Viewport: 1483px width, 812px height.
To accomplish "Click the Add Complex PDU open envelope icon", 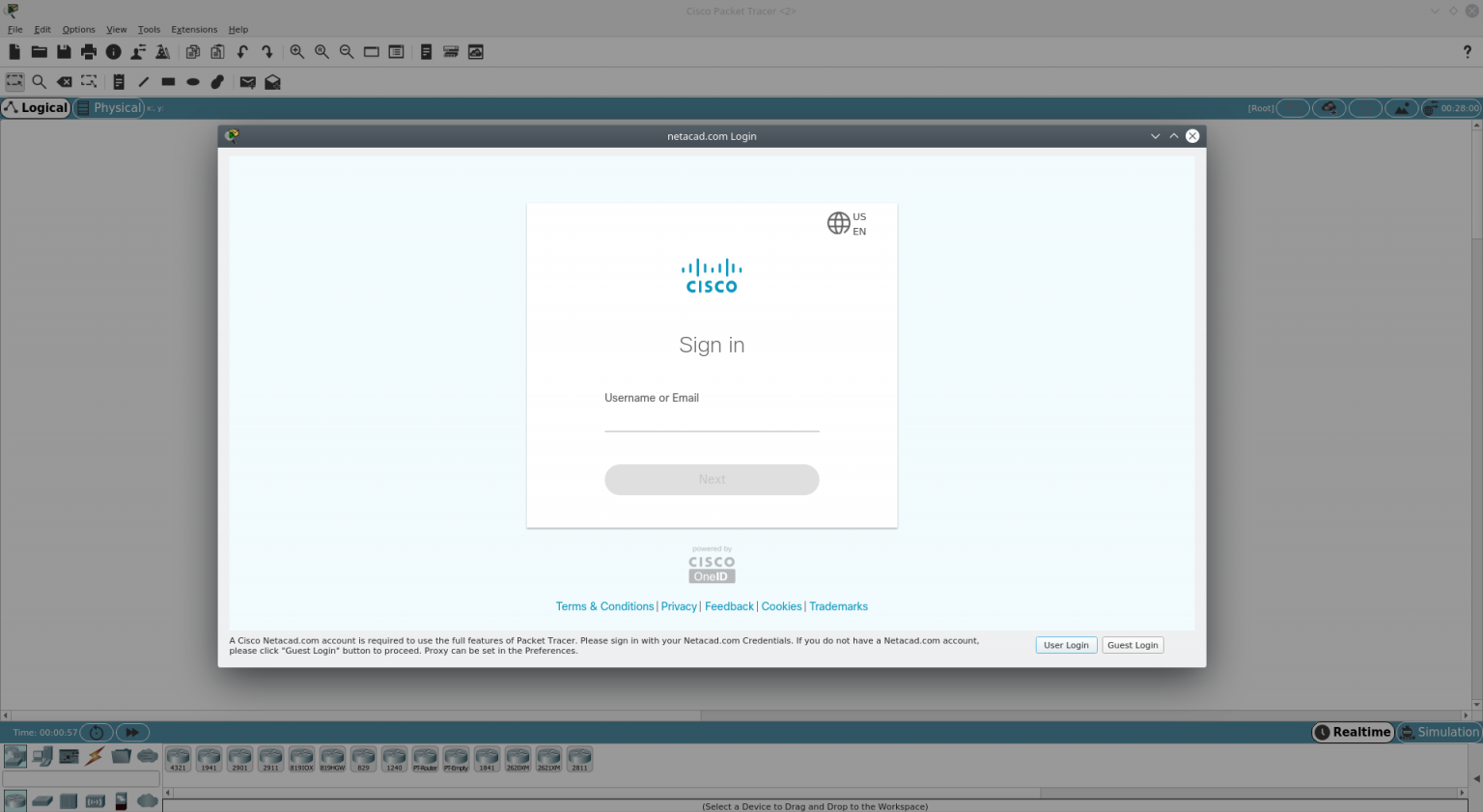I will click(273, 82).
